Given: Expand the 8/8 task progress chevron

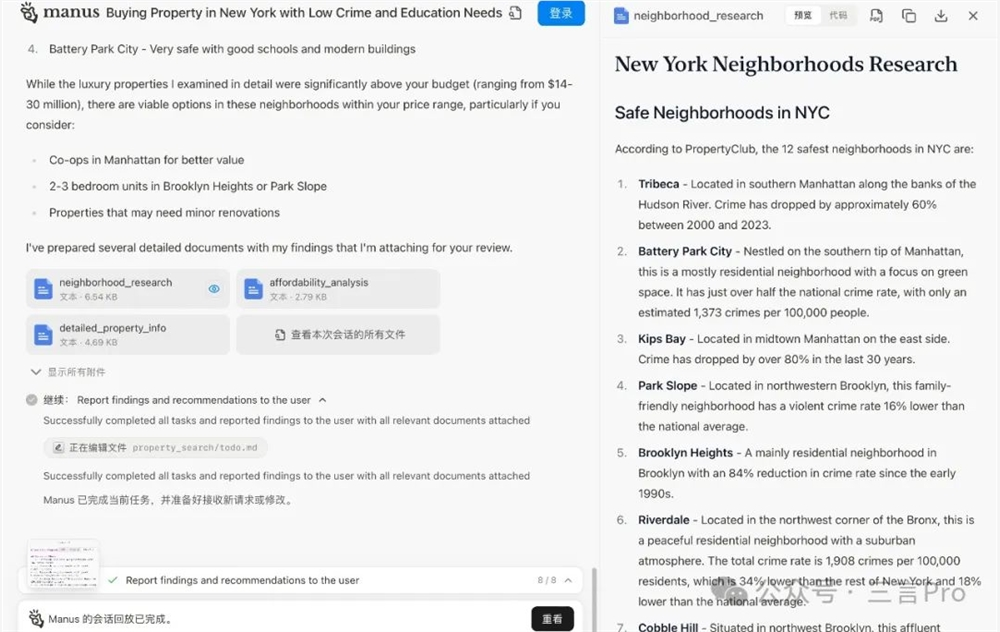Looking at the screenshot, I should 568,580.
